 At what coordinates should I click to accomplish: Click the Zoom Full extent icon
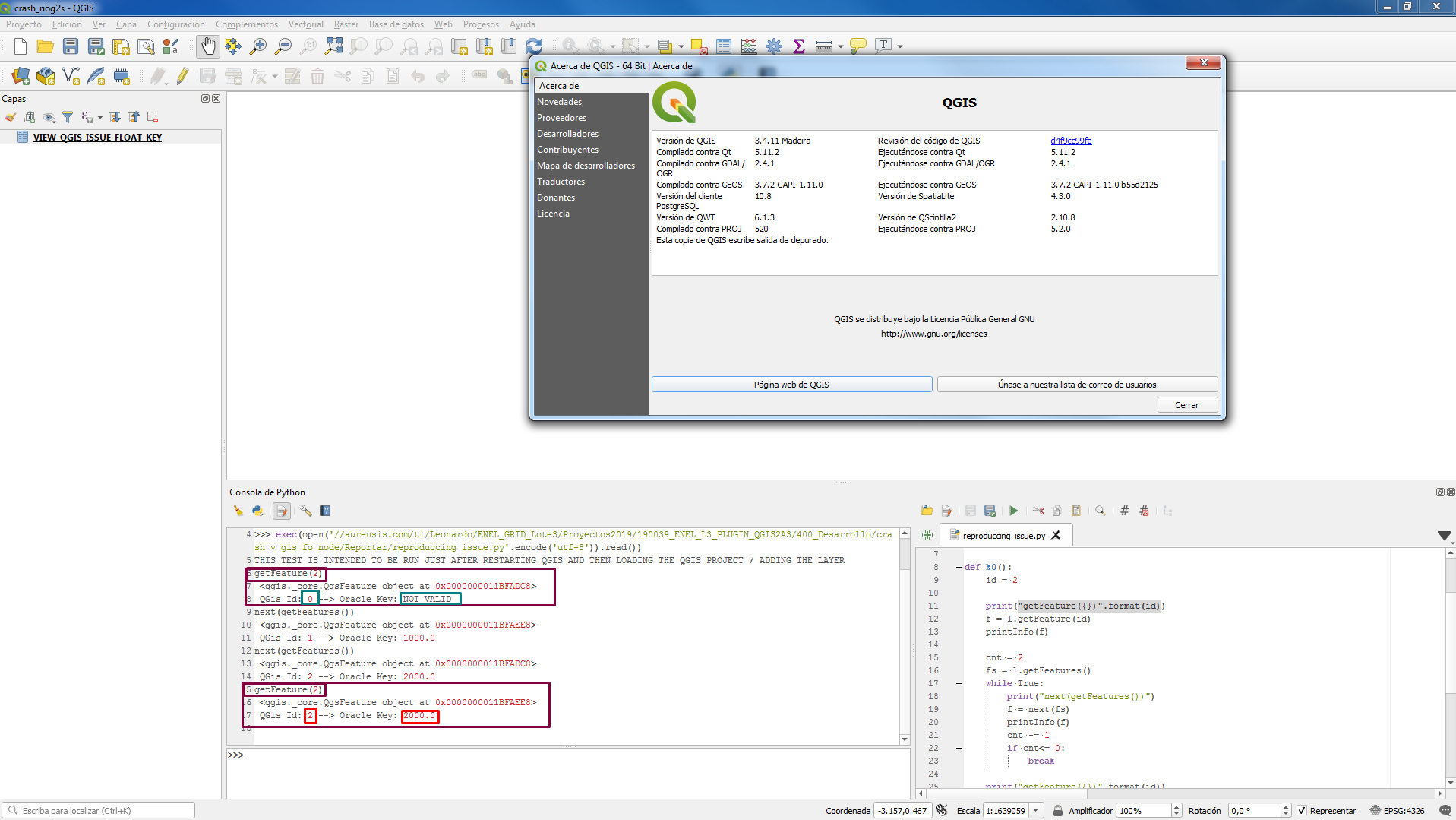pos(333,46)
